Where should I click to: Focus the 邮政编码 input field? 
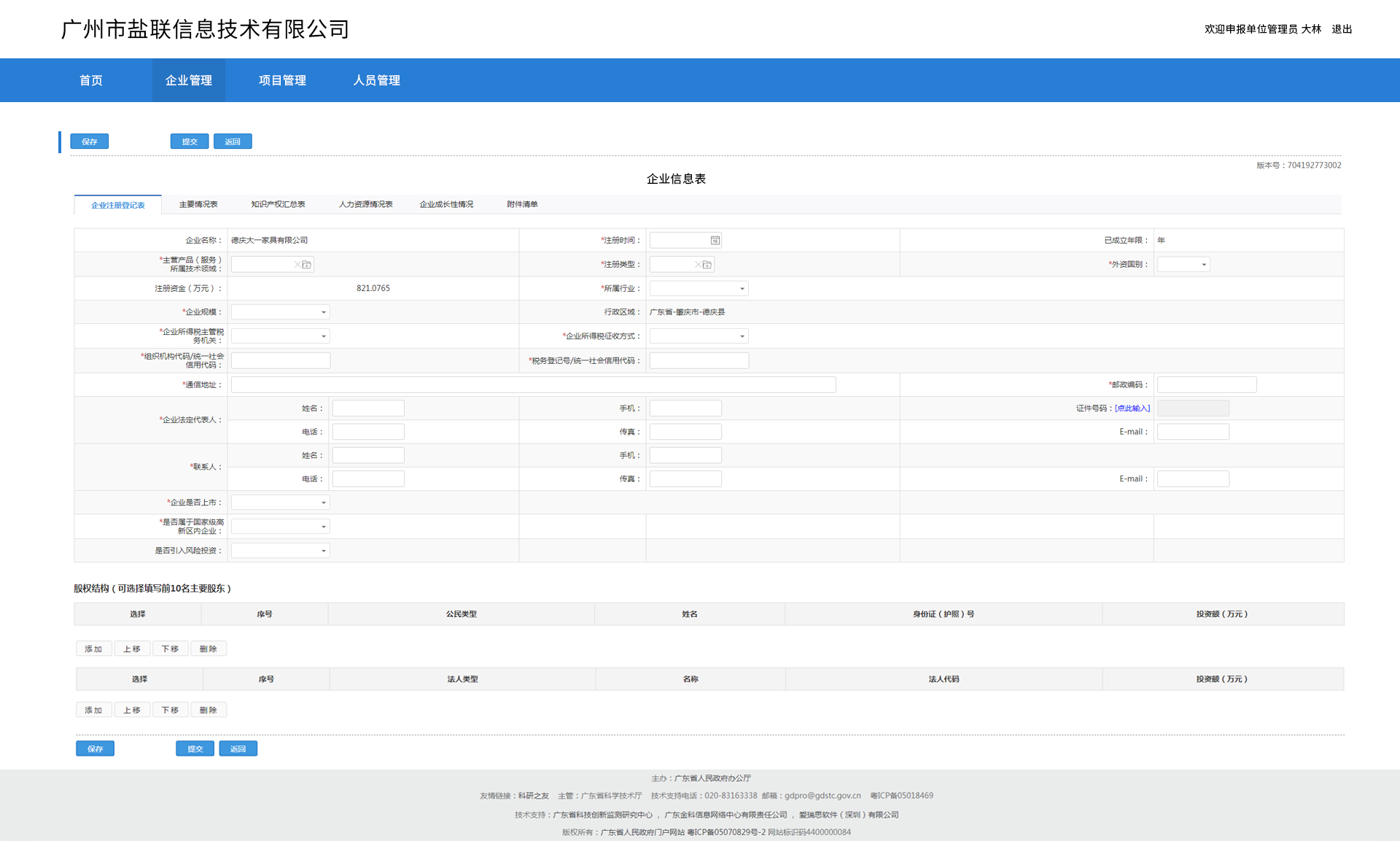point(1207,384)
